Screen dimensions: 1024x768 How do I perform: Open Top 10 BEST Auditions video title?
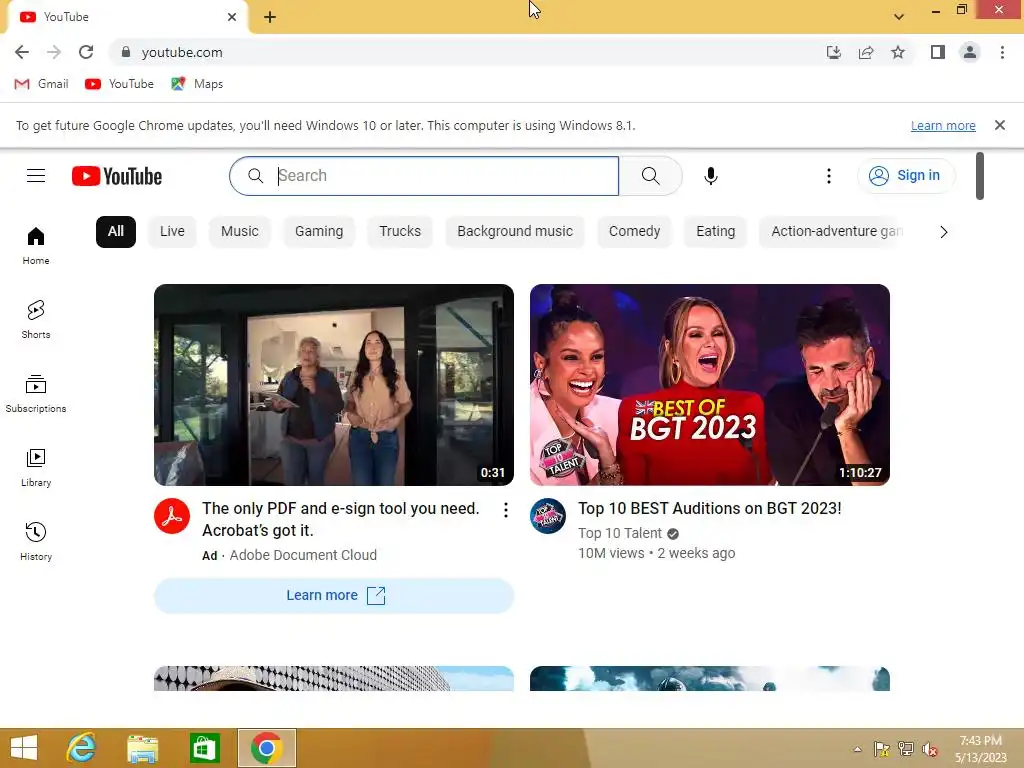pos(709,509)
